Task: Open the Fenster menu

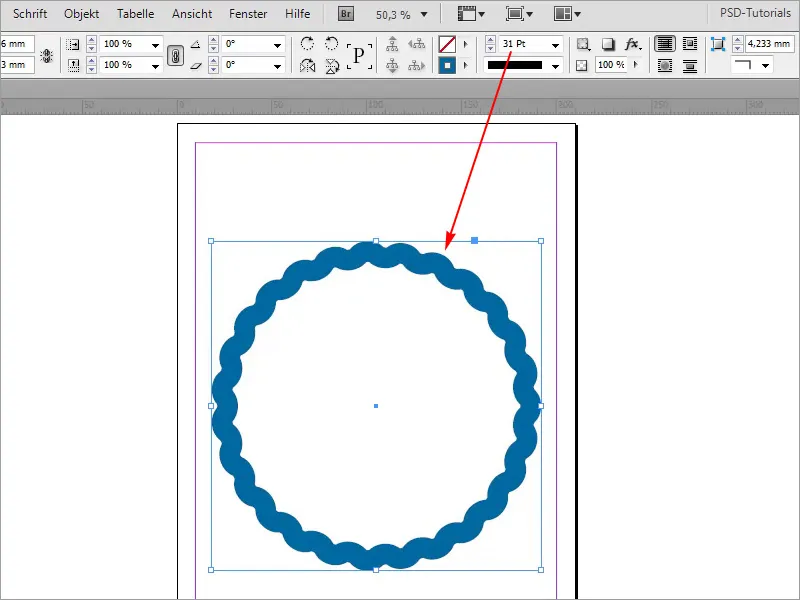Action: point(247,14)
